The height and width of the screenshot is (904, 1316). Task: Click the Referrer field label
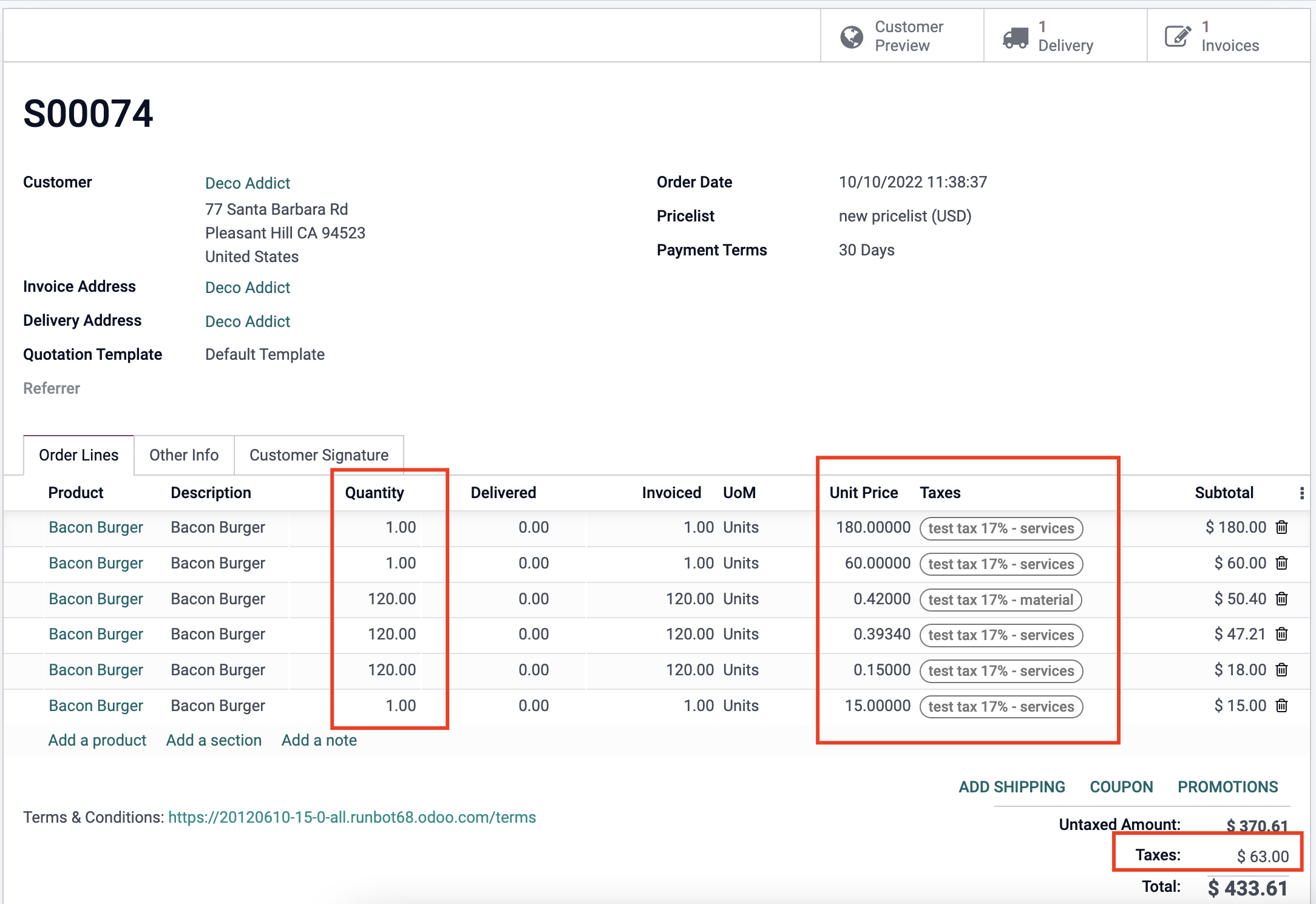[52, 388]
